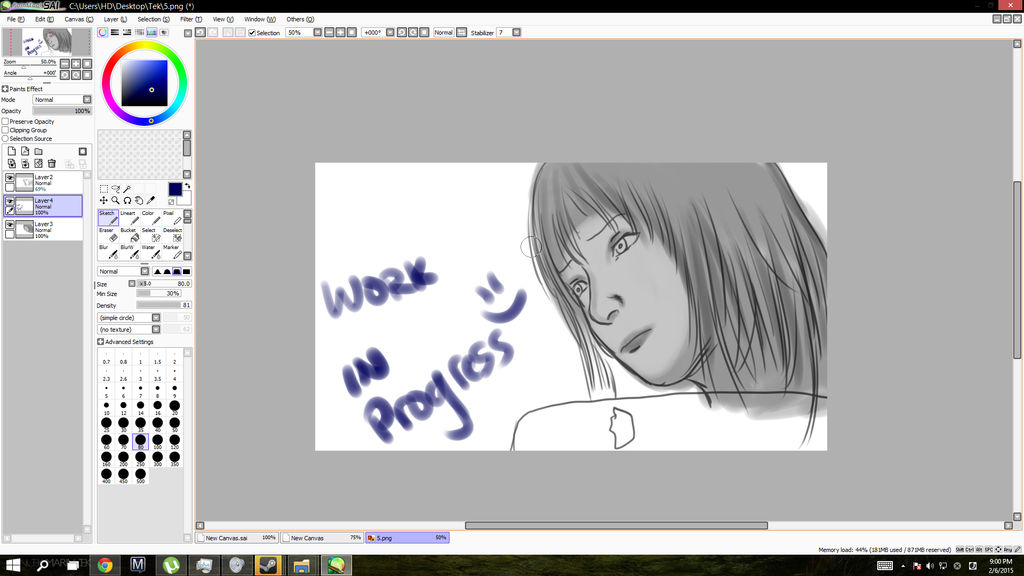Open the Stabilizer value dropdown

pyautogui.click(x=517, y=32)
